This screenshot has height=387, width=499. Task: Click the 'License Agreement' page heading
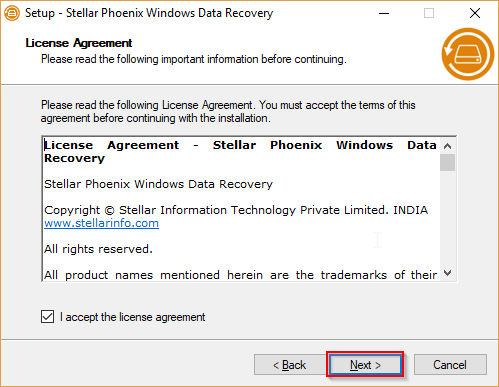tap(79, 43)
